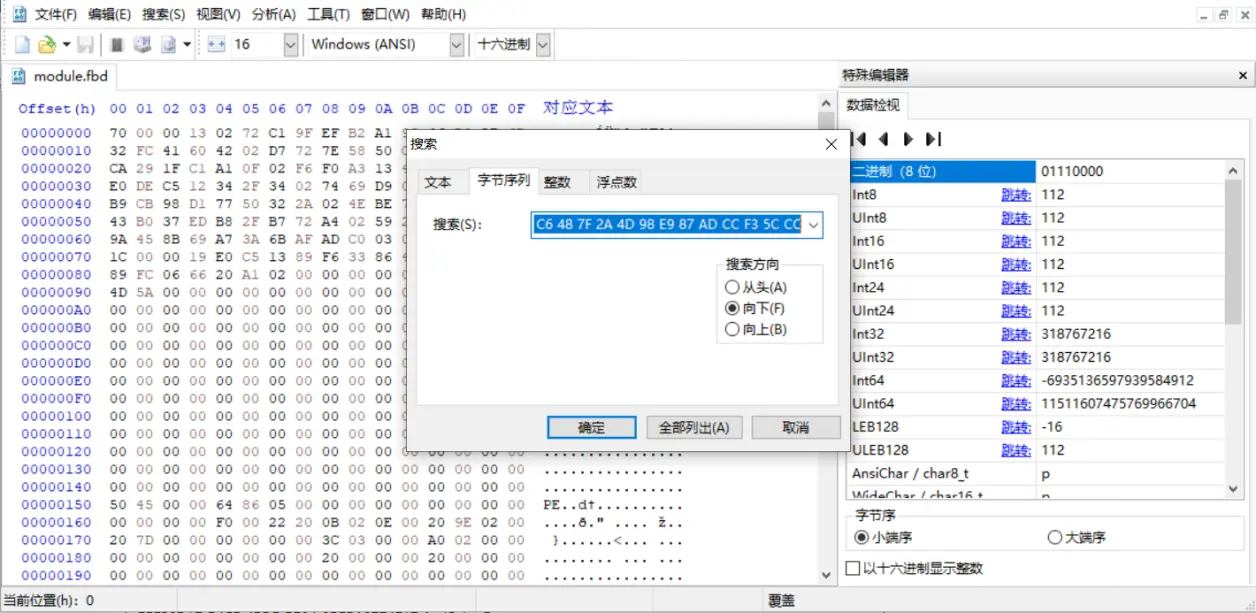Screen dimensions: 1256x613
Task: Click 跳转 link in the Int24 row
Action: (1015, 288)
